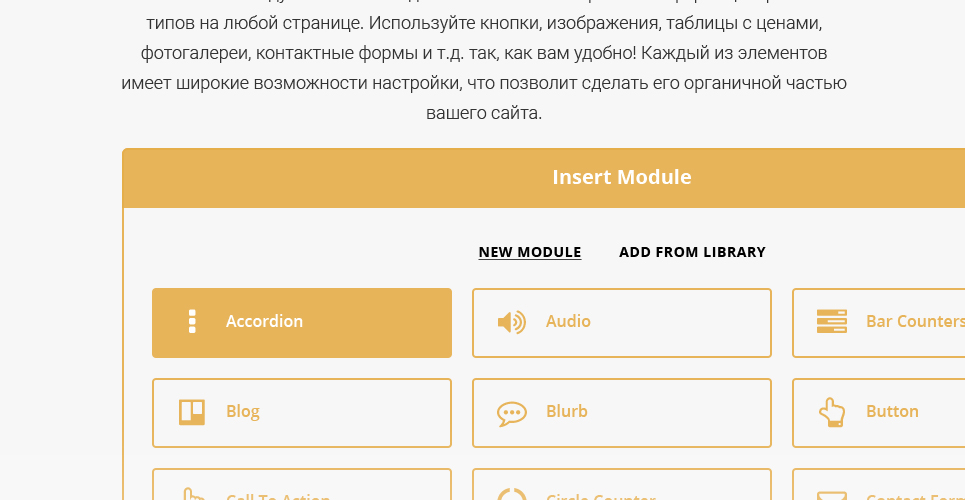This screenshot has height=500, width=965.
Task: Click the Audio speaker icon
Action: tap(511, 322)
